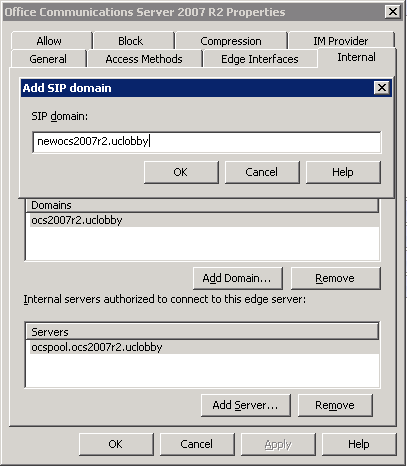Click the Servers column header
Image resolution: width=407 pixels, height=467 pixels.
point(202,332)
